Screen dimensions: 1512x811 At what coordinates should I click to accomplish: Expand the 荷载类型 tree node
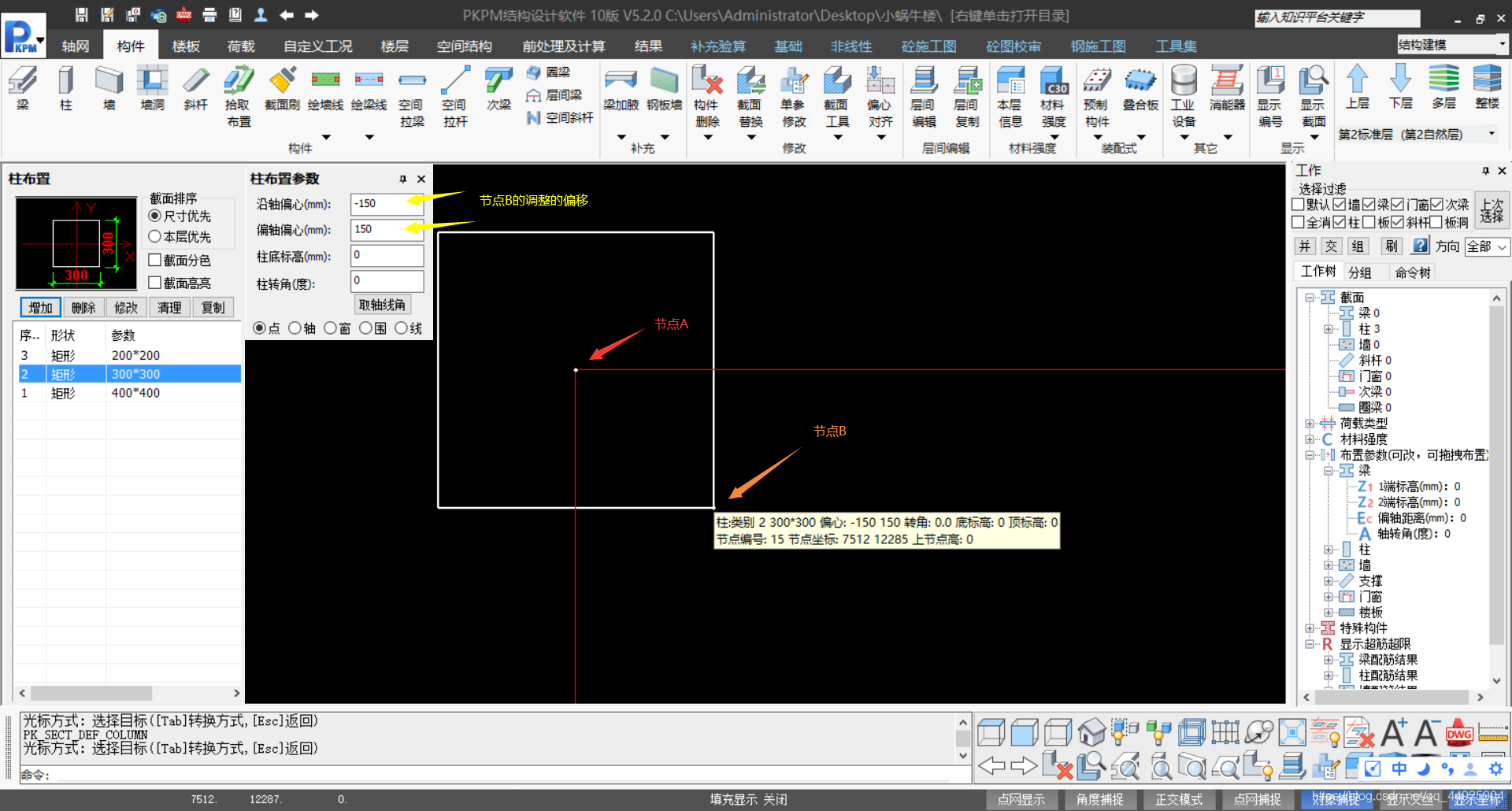click(x=1309, y=424)
